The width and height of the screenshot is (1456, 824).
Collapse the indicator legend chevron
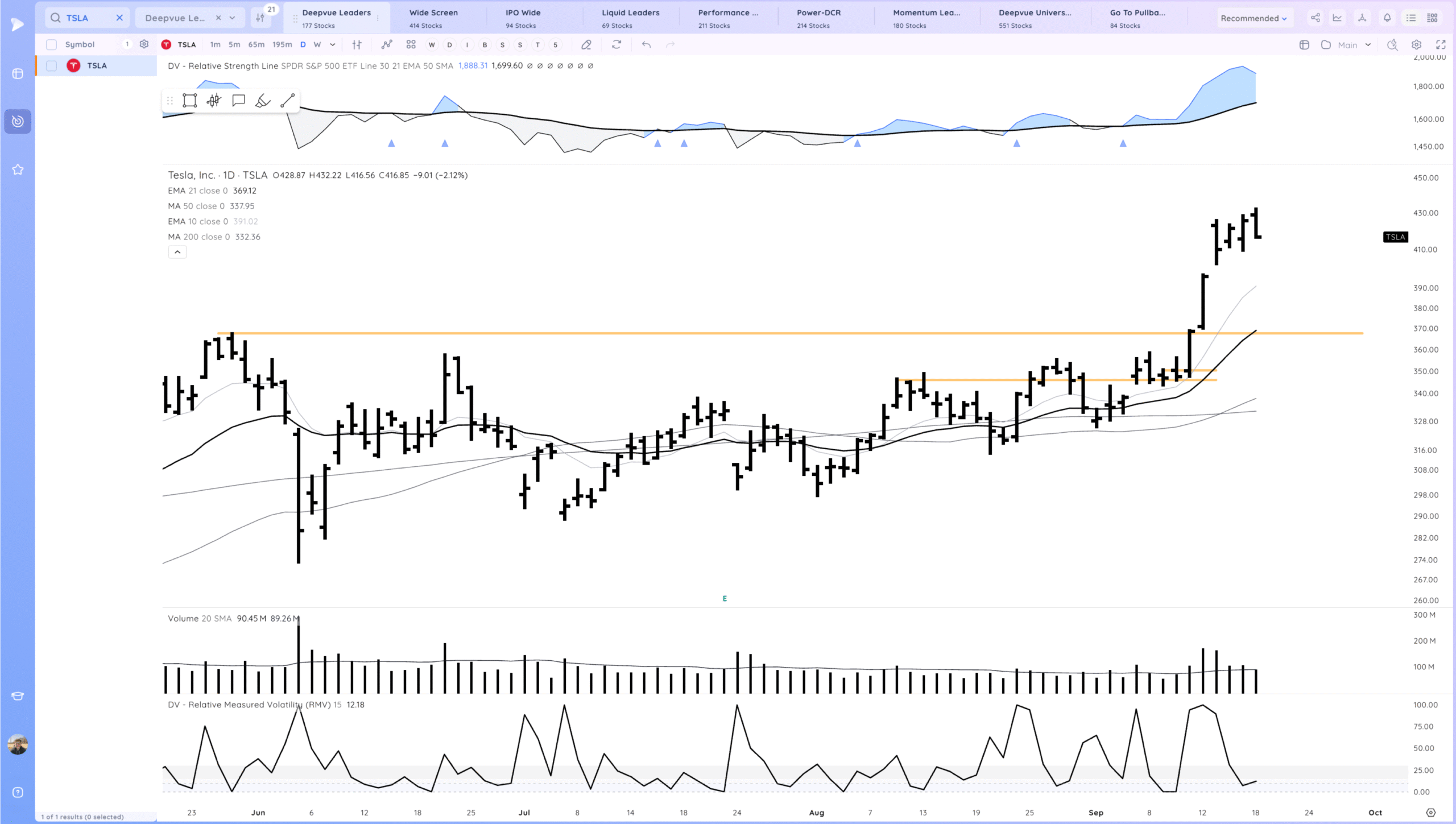coord(177,252)
